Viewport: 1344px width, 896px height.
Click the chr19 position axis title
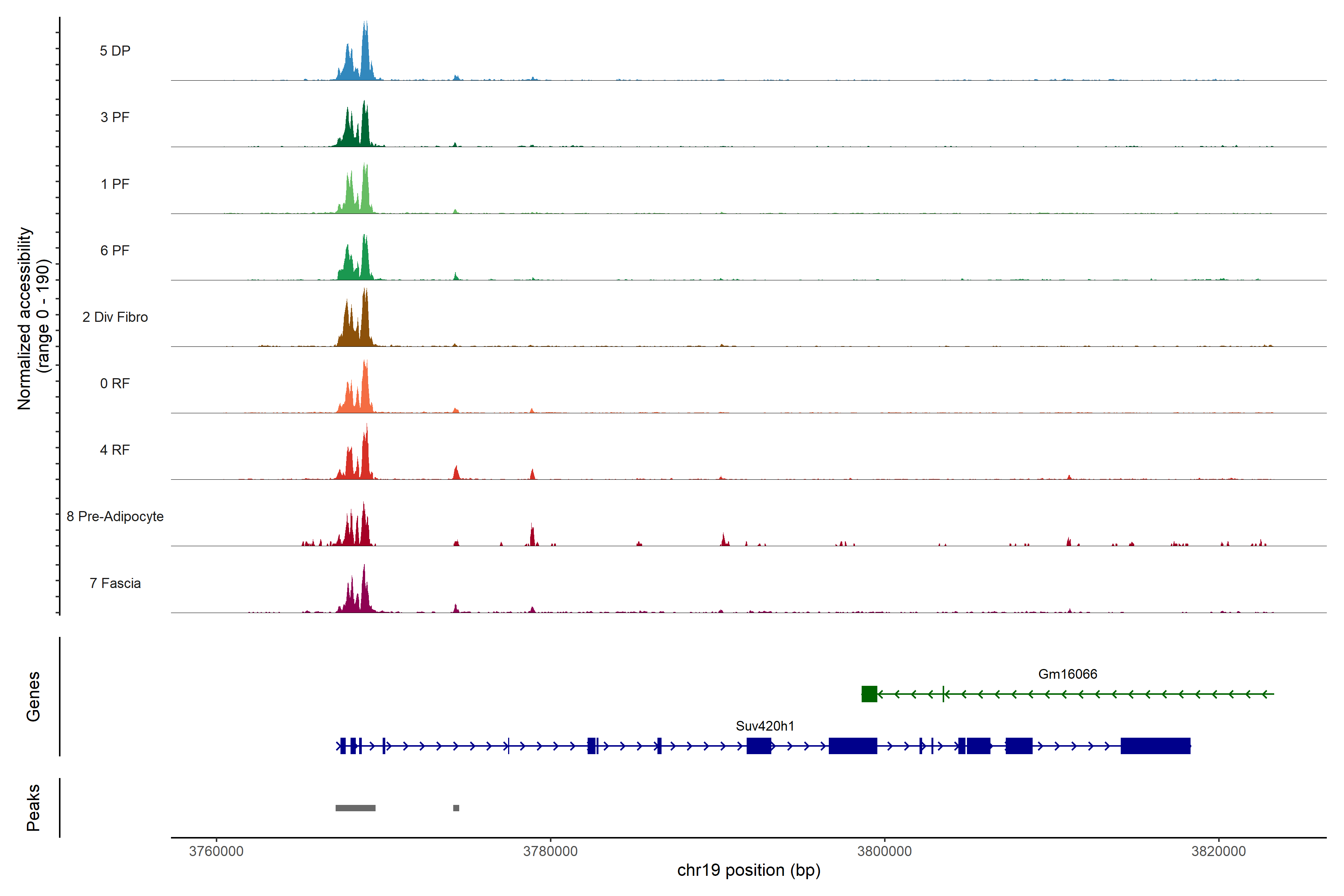point(749,870)
